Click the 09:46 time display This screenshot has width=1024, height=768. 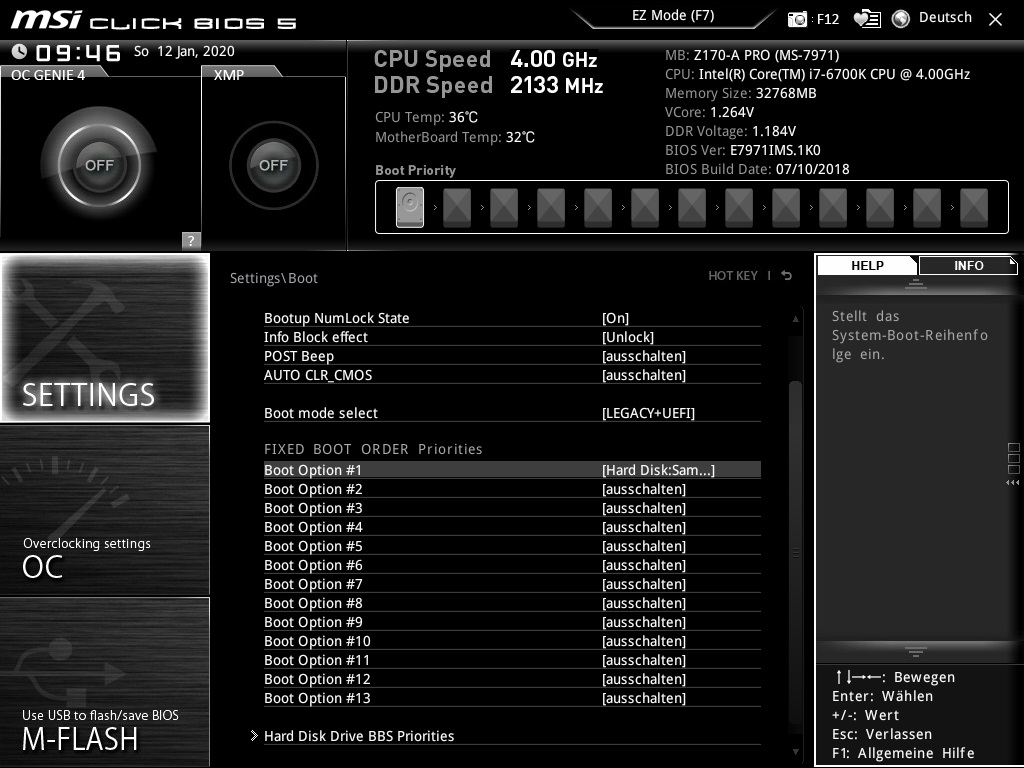coord(78,52)
